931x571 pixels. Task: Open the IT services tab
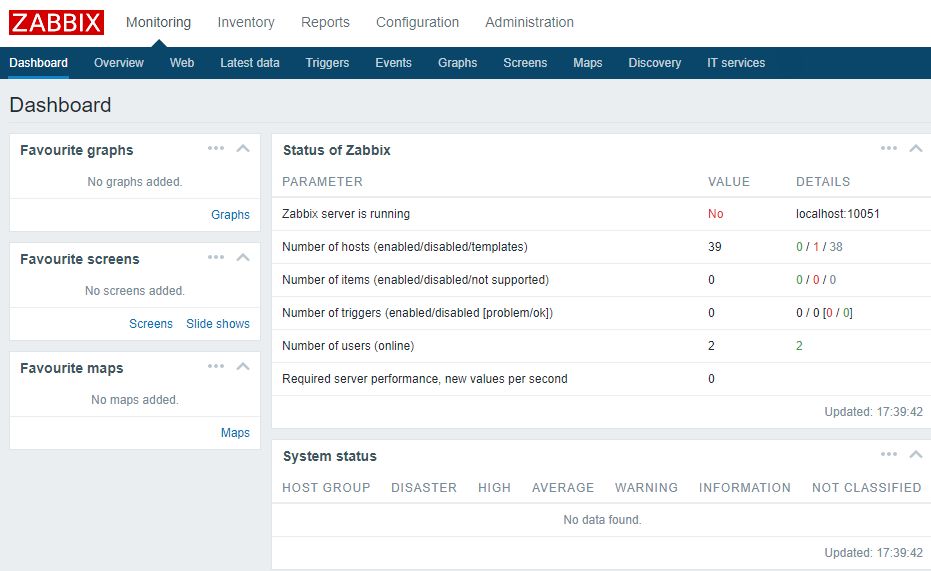pos(736,63)
